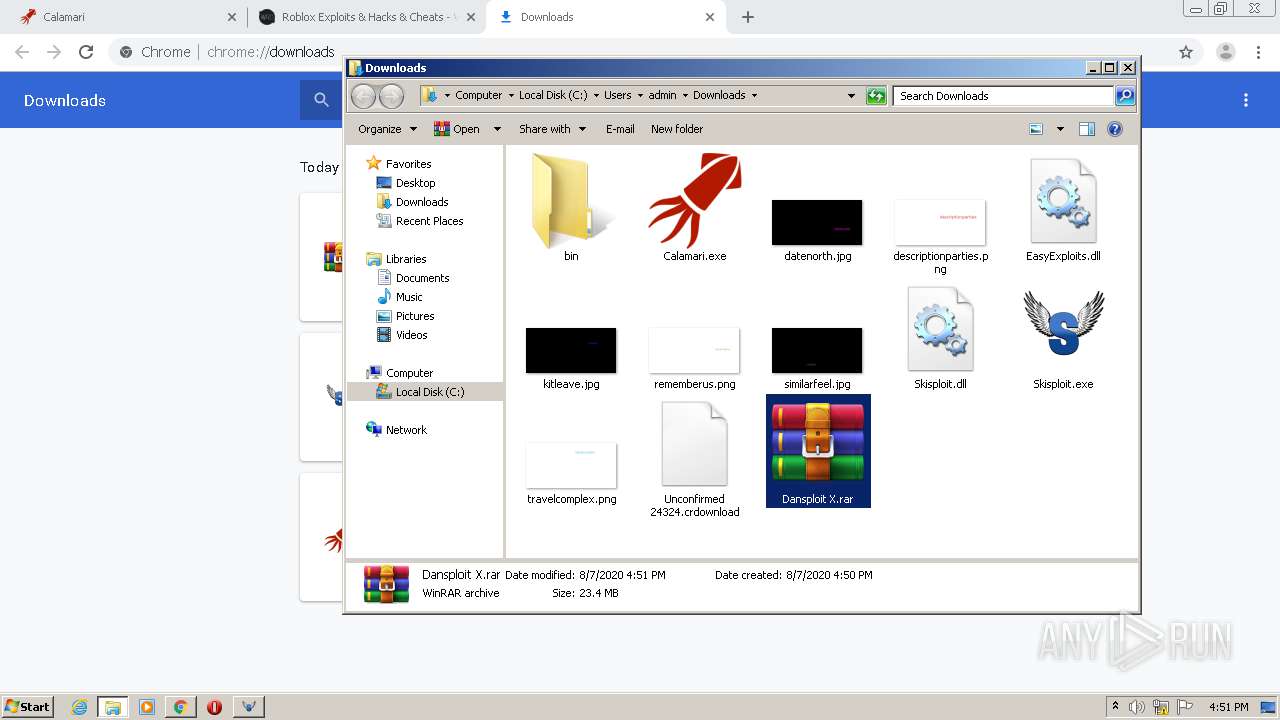Open Chrome main menu dots
Screen dimensions: 1280x720
pos(1260,52)
